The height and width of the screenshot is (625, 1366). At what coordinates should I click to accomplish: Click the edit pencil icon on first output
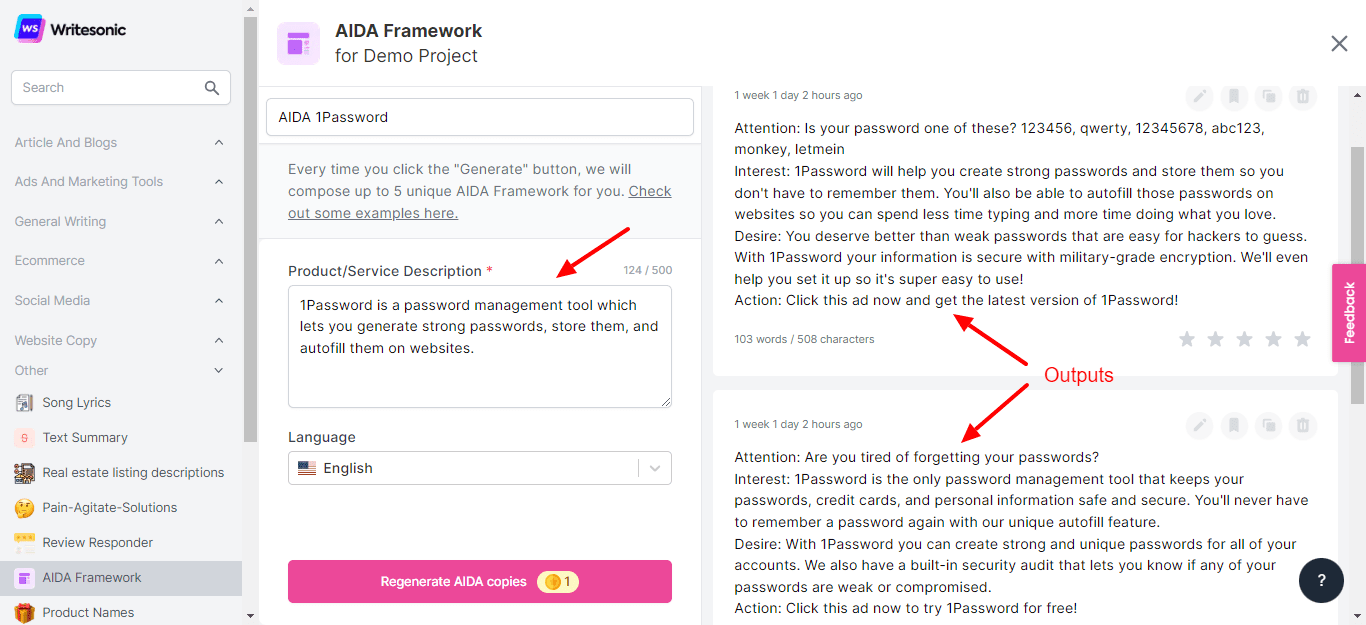[1199, 97]
